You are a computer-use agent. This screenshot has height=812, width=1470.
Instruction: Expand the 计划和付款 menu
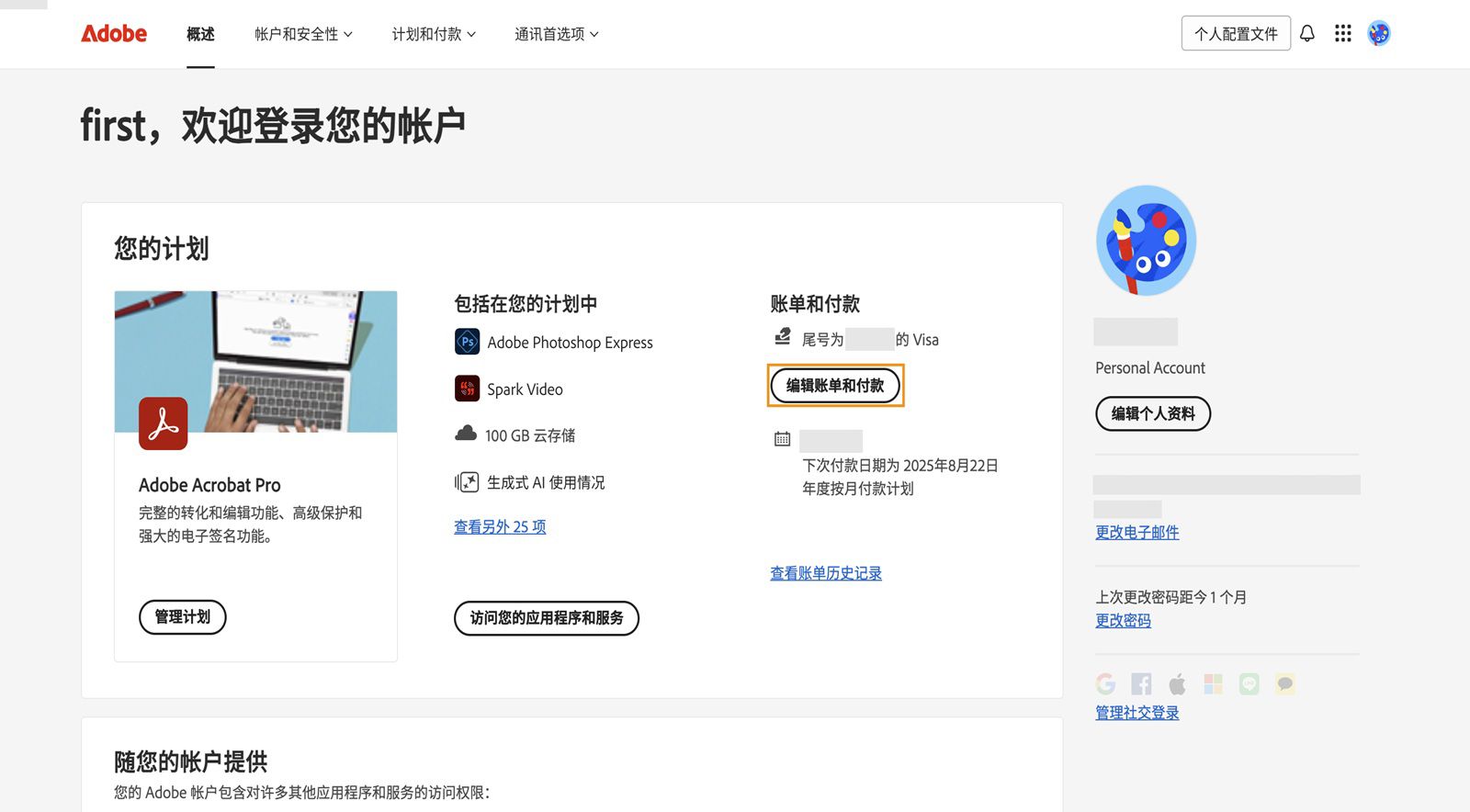click(434, 34)
